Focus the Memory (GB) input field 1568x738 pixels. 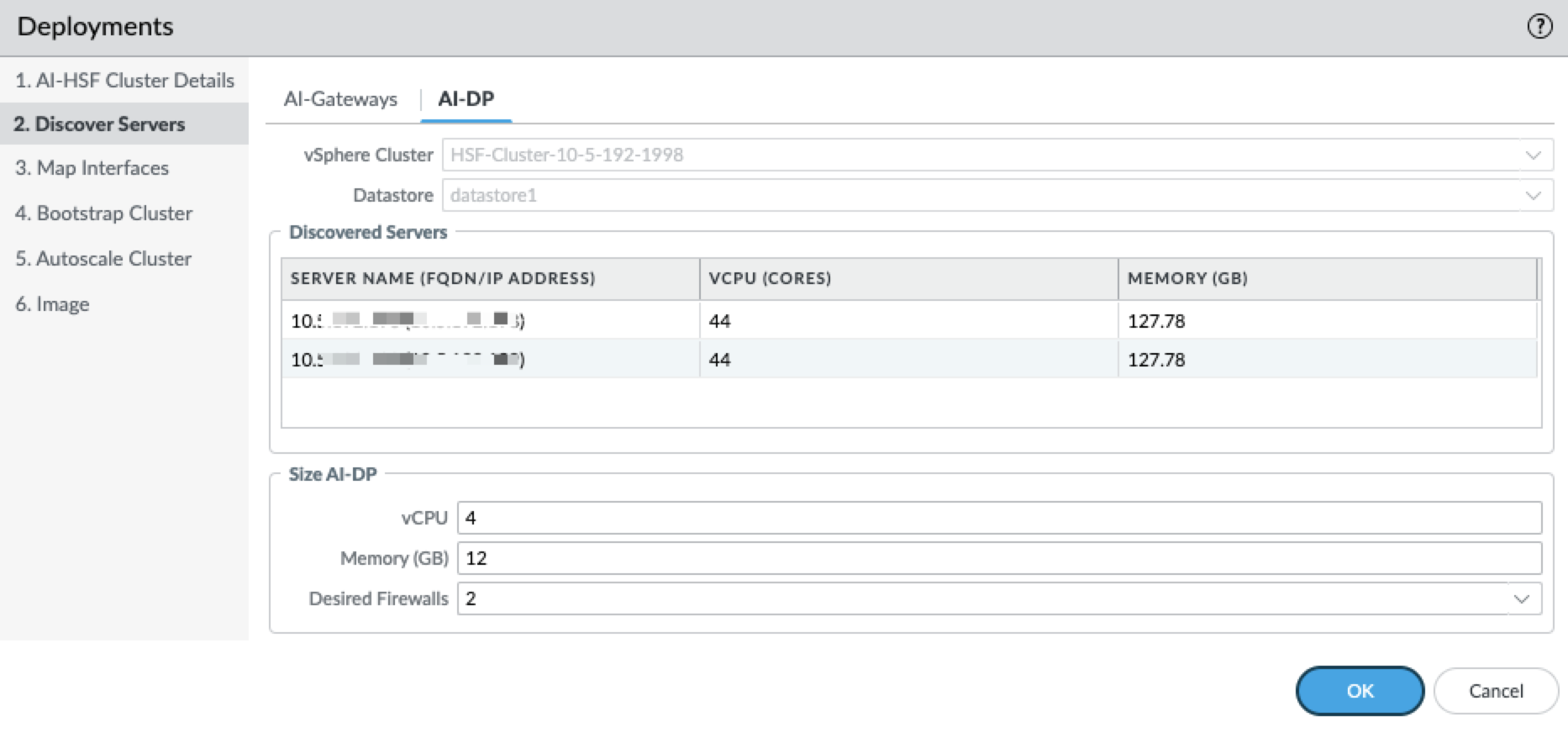click(998, 558)
